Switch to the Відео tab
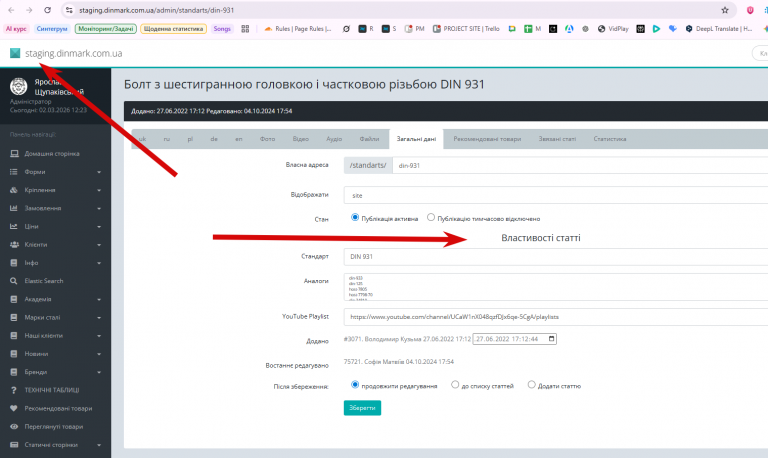This screenshot has height=458, width=768. point(301,139)
